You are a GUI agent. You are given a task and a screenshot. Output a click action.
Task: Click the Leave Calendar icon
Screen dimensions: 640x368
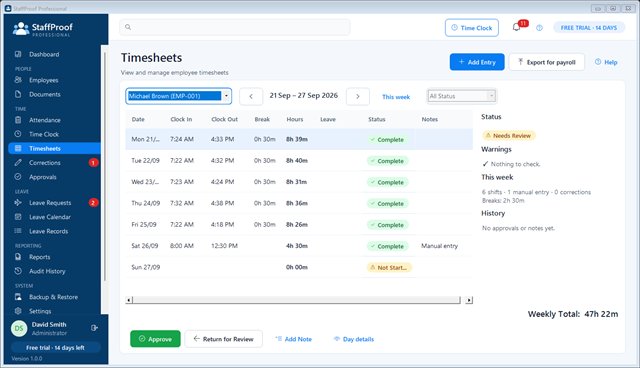tap(18, 217)
